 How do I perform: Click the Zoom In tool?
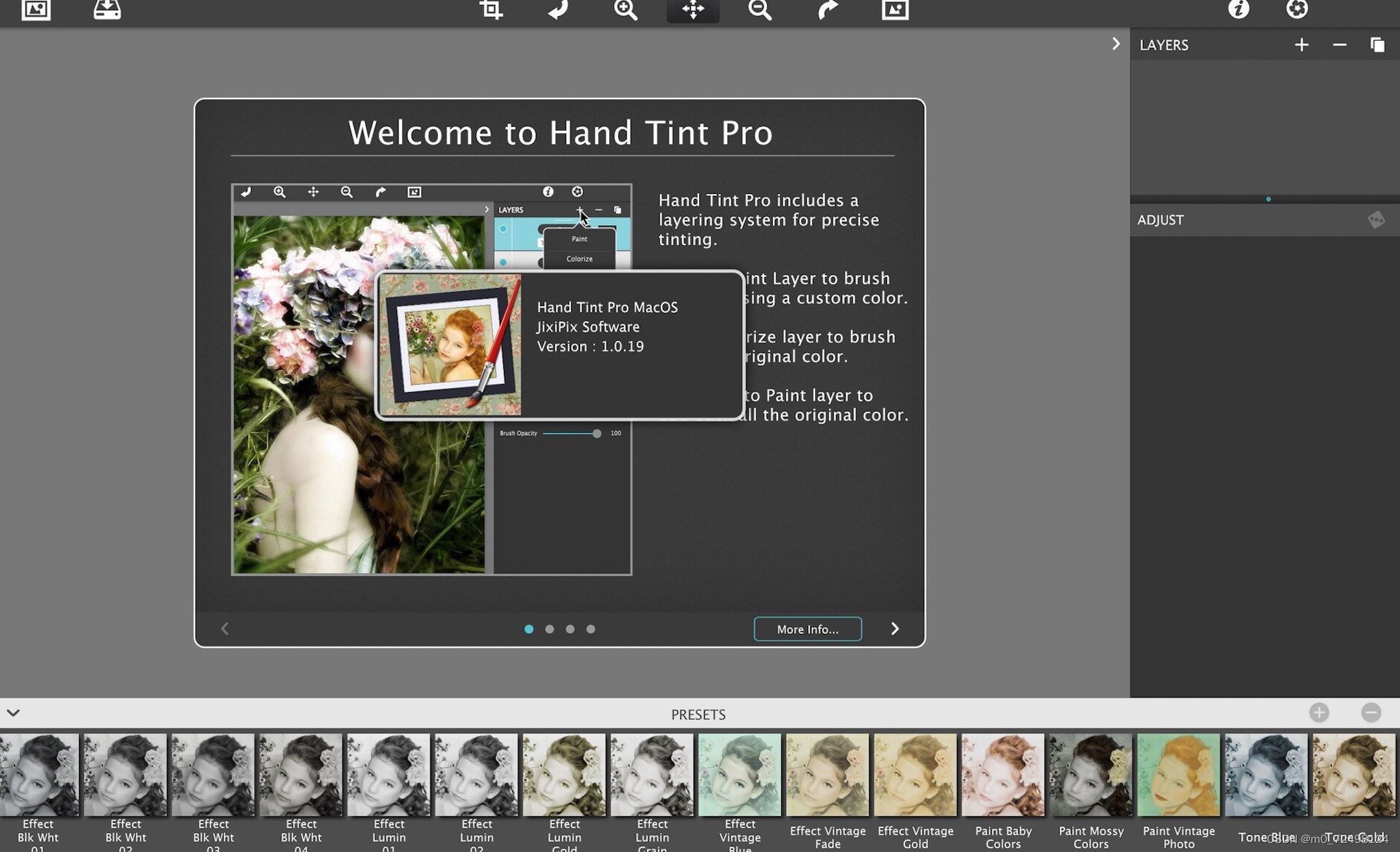click(x=626, y=10)
